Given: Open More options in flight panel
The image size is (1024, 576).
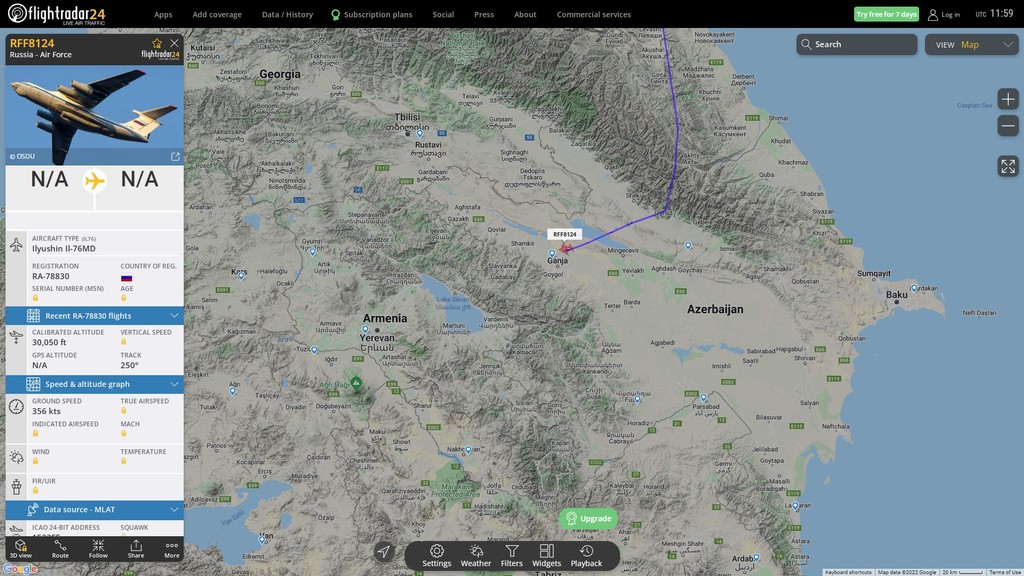Looking at the screenshot, I should point(172,549).
